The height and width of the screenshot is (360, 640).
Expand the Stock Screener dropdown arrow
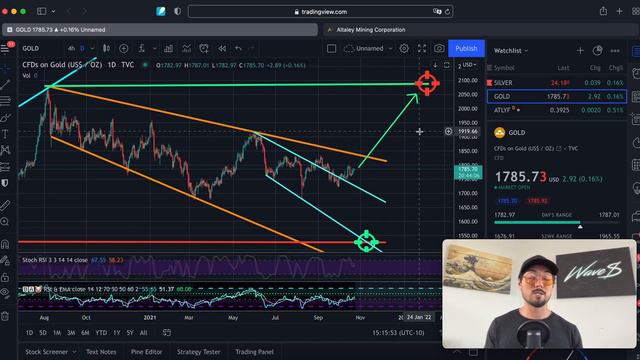pyautogui.click(x=74, y=352)
